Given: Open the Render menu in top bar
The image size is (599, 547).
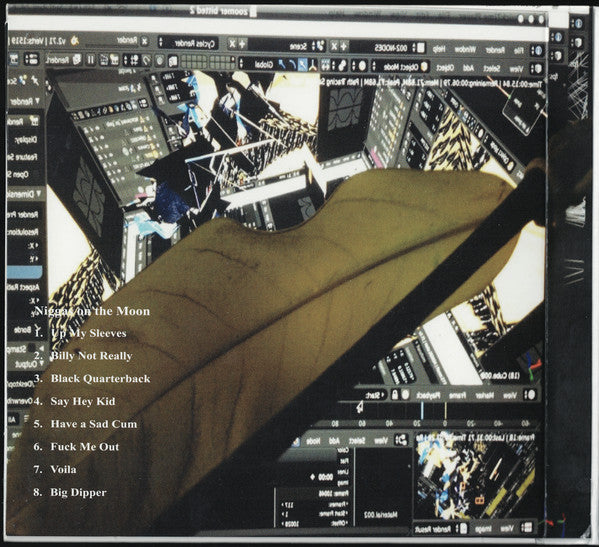Looking at the screenshot, I should coord(495,50).
